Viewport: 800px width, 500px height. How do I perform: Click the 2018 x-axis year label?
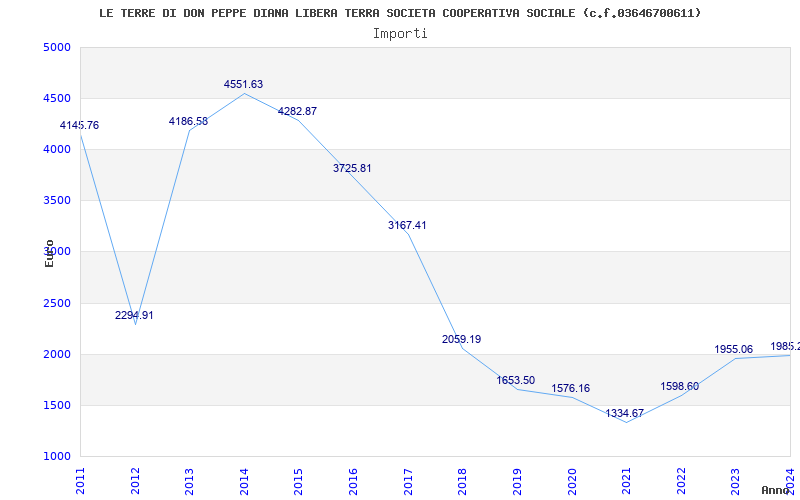click(x=462, y=481)
